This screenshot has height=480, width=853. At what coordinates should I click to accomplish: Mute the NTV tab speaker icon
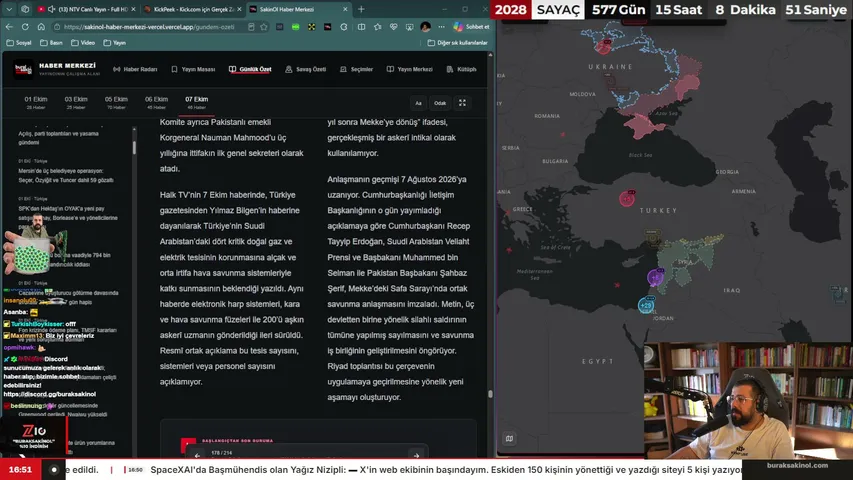click(52, 9)
